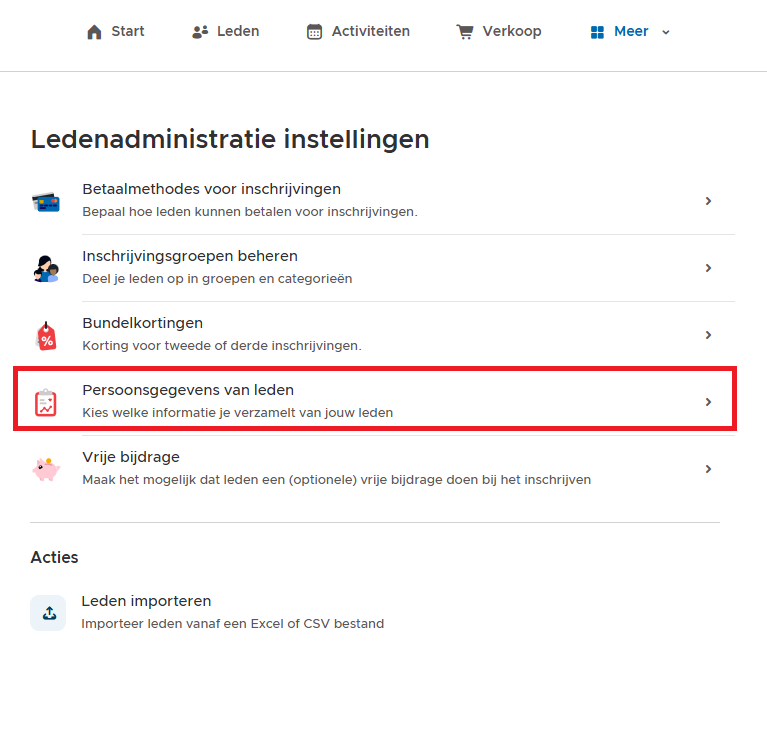Open the Activiteiten menu item
Viewport: 767px width, 741px height.
pyautogui.click(x=359, y=32)
